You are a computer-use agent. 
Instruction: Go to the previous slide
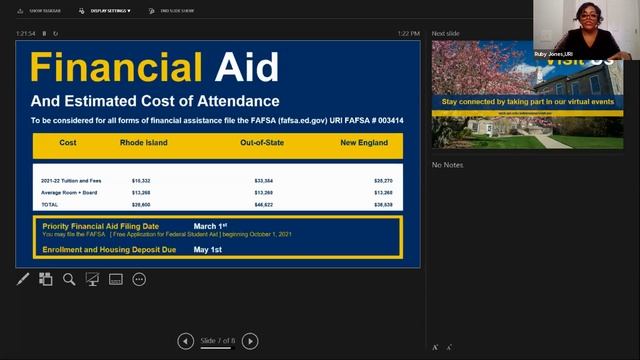(186, 341)
